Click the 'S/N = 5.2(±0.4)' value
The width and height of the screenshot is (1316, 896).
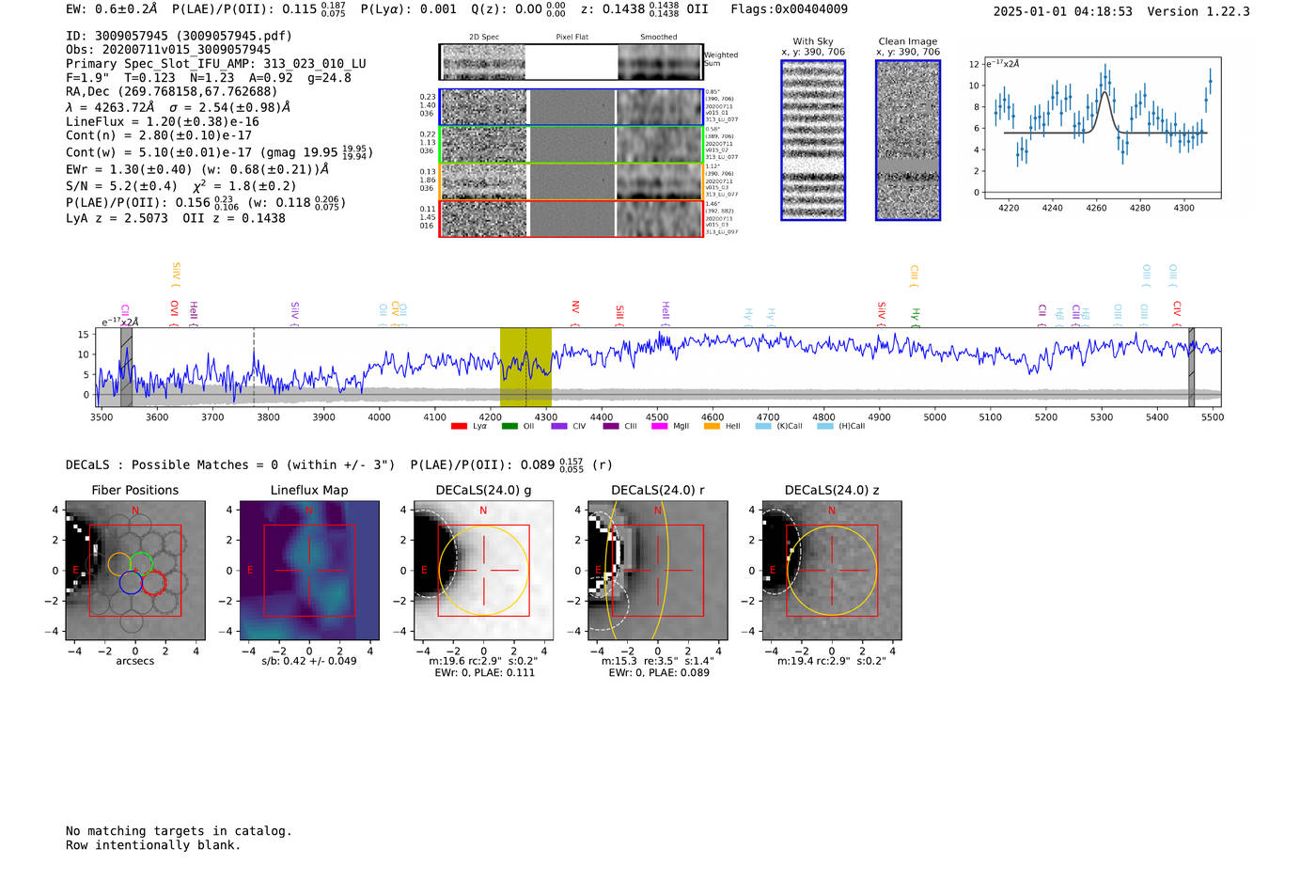point(122,186)
